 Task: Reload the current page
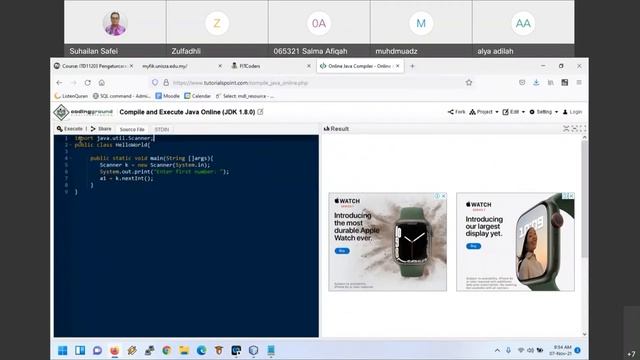pos(87,82)
